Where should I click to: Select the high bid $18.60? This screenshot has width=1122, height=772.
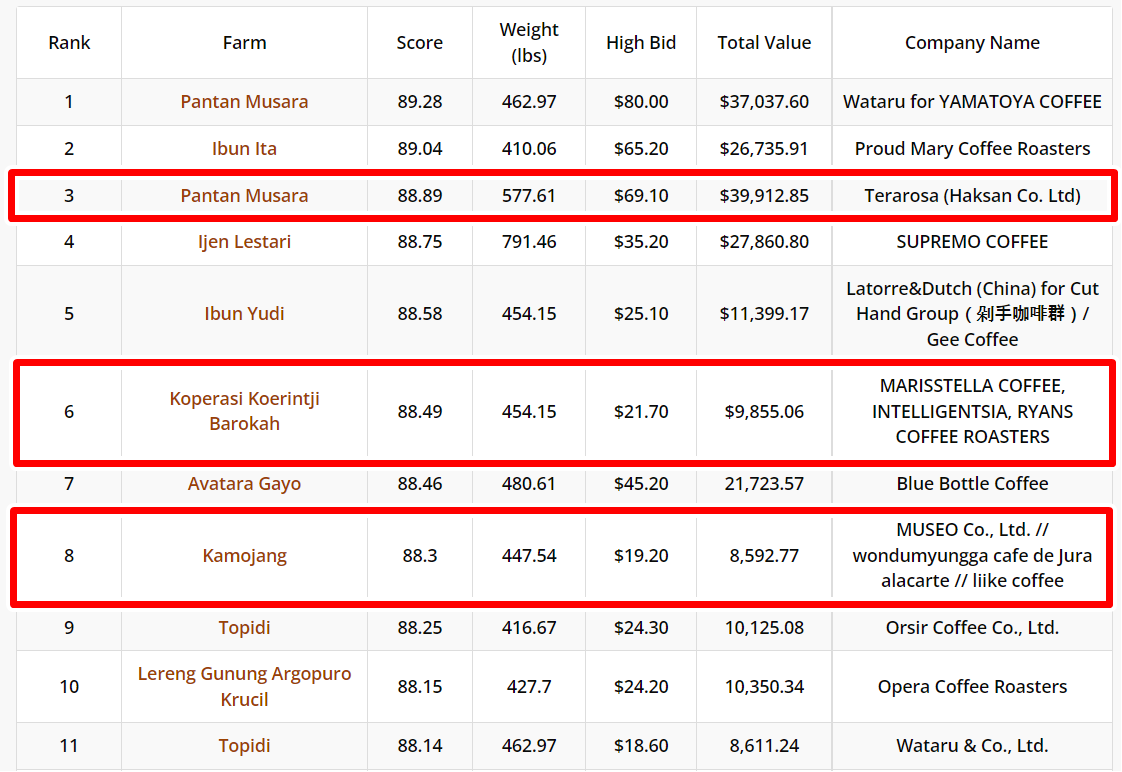coord(641,746)
